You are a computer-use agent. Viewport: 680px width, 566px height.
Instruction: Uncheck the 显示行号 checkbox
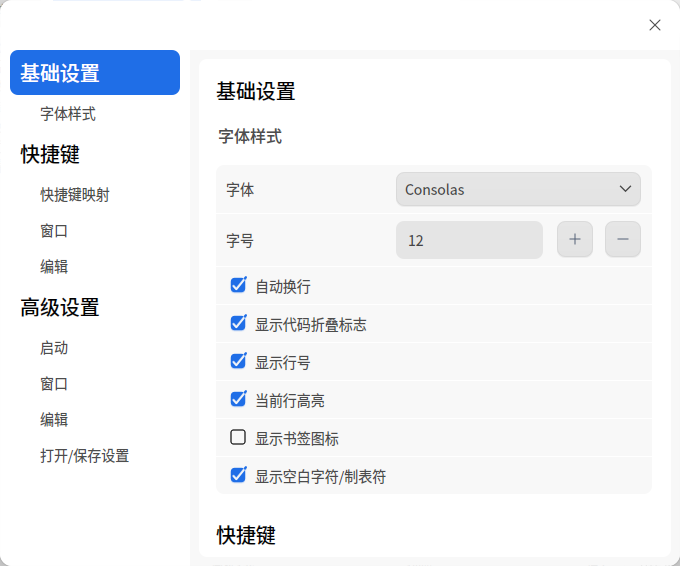238,361
